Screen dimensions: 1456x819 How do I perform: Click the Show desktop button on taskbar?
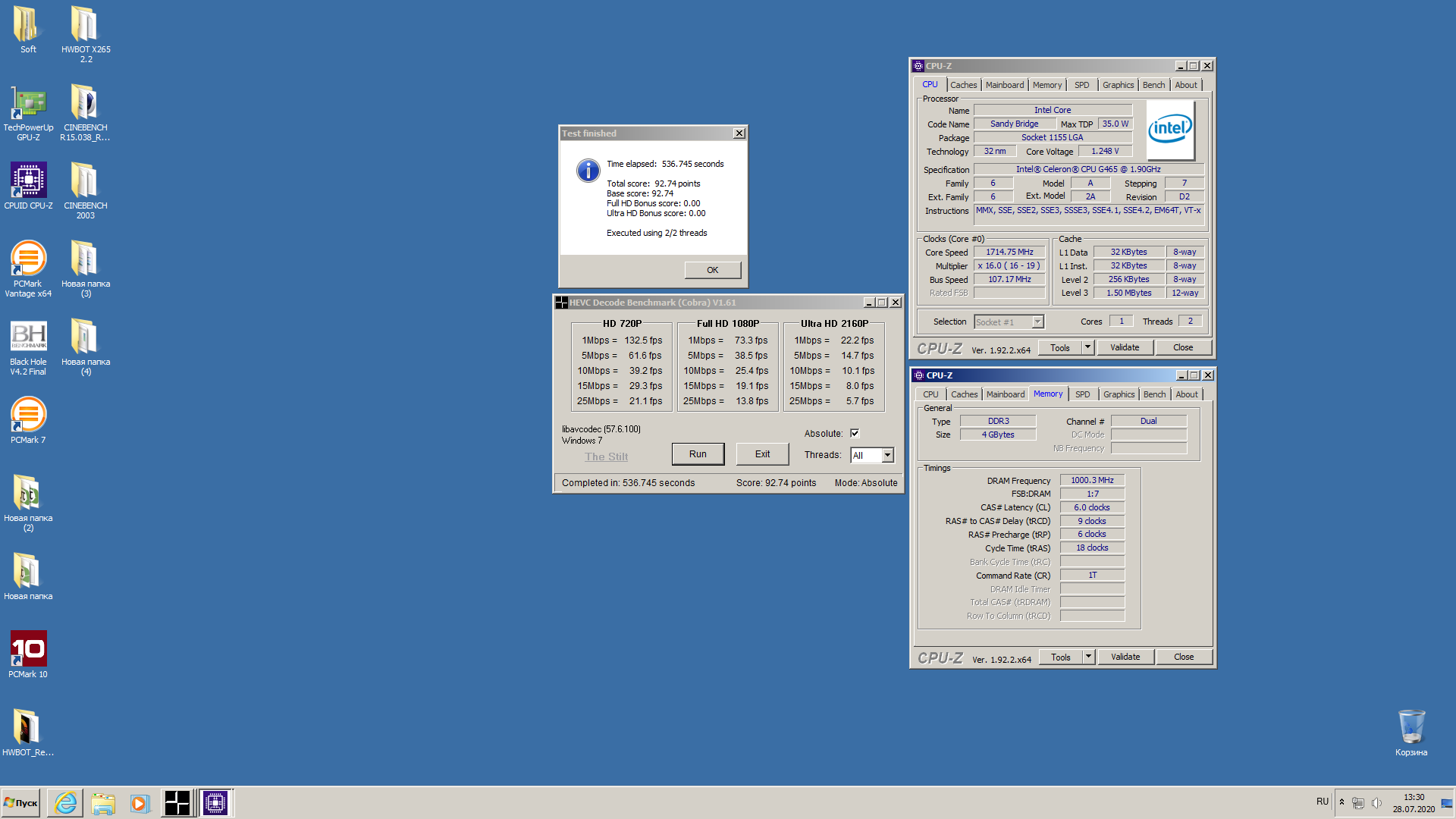click(1448, 803)
